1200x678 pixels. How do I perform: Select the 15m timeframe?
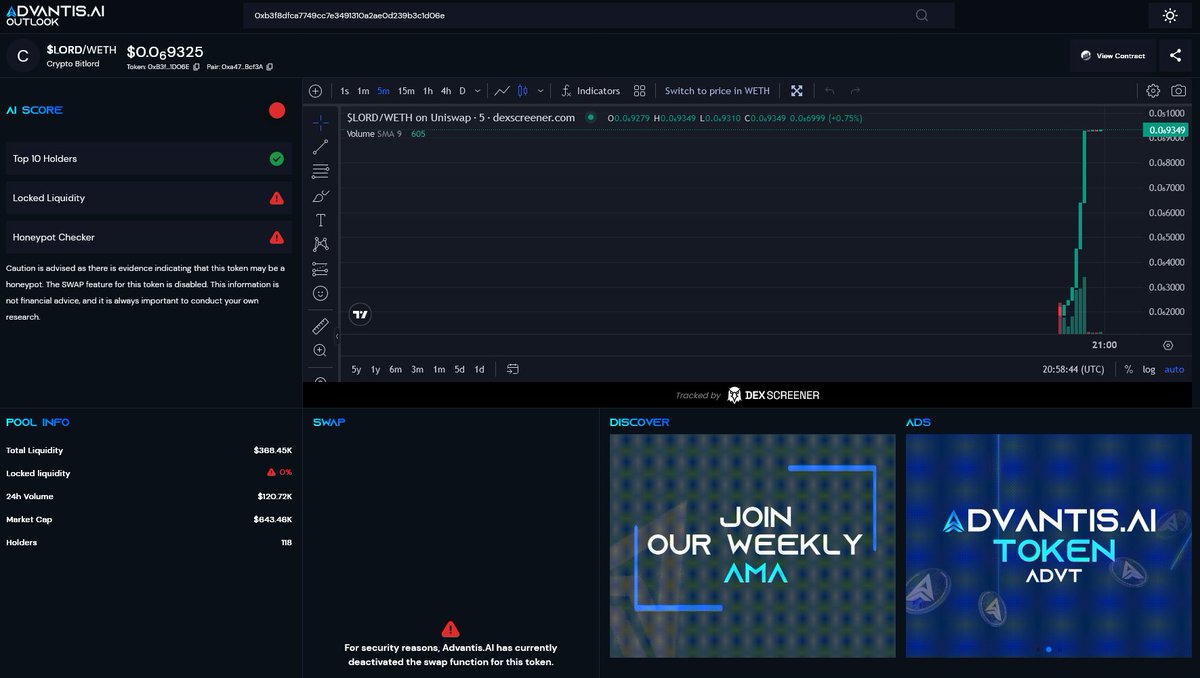coord(406,91)
